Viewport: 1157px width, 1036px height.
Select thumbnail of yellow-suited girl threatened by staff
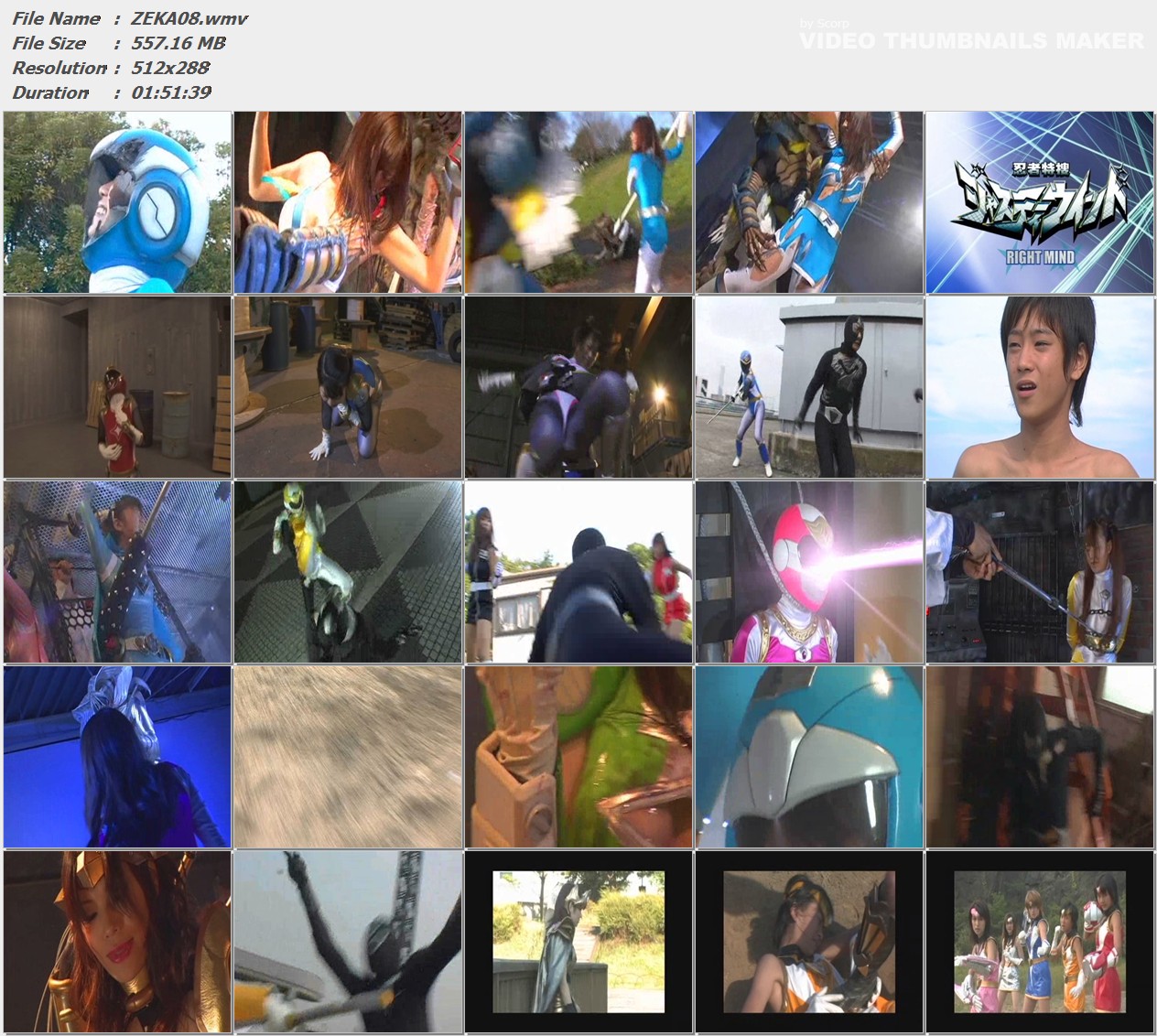point(1040,572)
